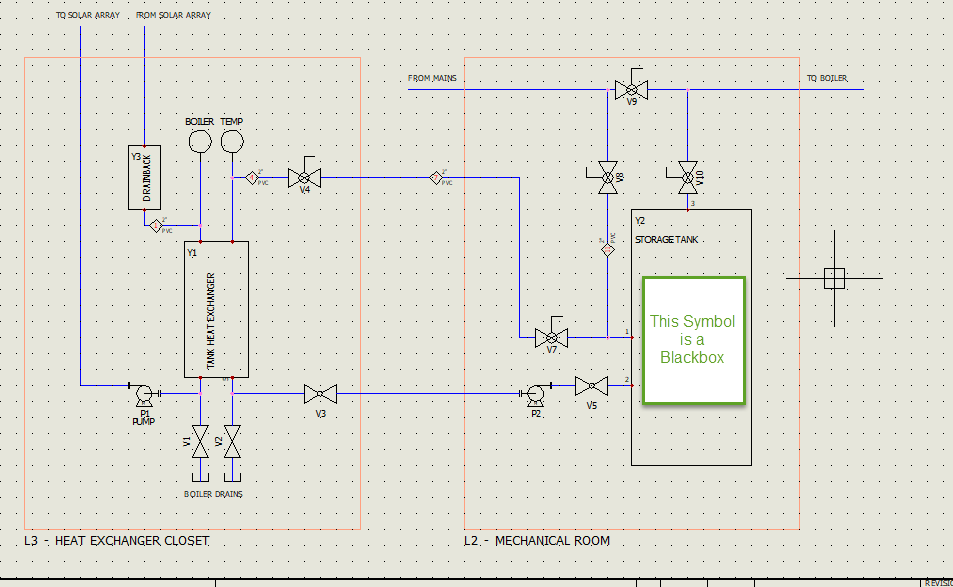Select the BOILER gauge circle
This screenshot has width=953, height=587.
(200, 142)
